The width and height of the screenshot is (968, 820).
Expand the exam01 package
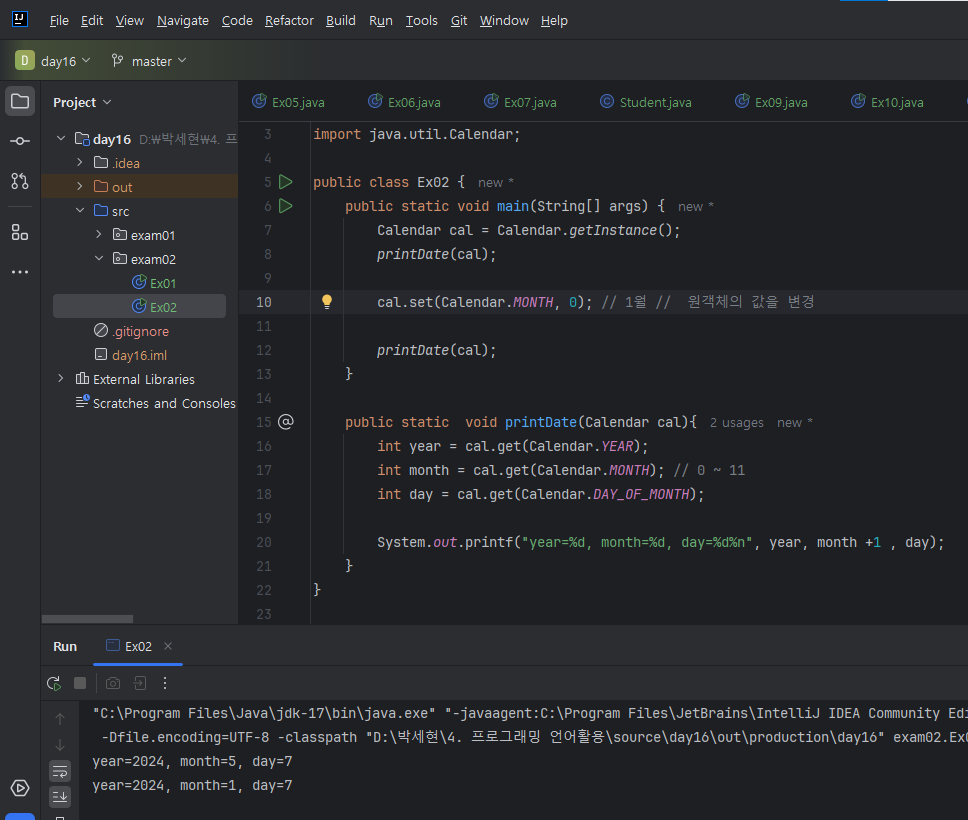tap(98, 235)
